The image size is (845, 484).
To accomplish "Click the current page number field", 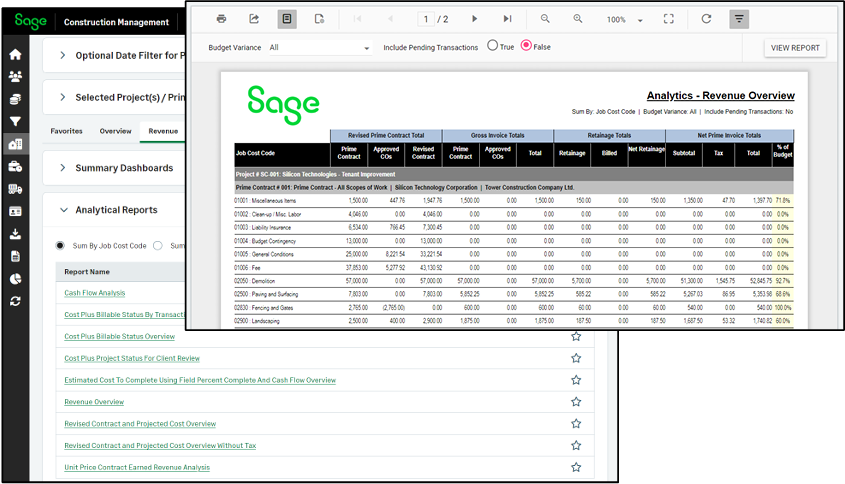I will [x=426, y=19].
